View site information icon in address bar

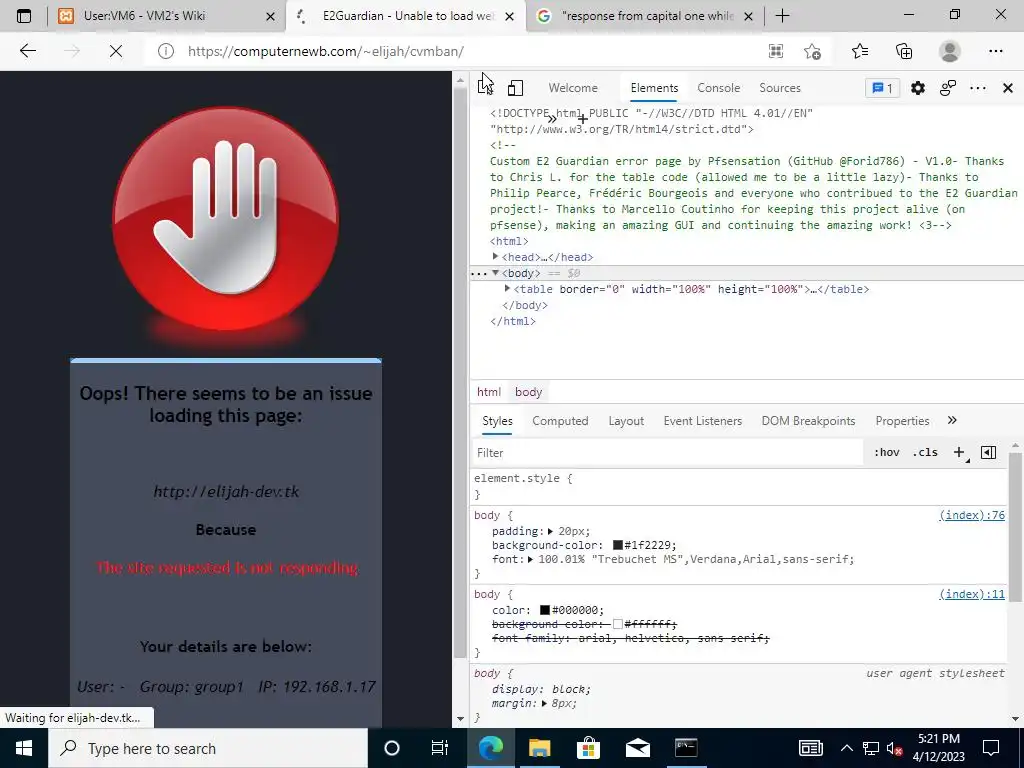pos(166,51)
